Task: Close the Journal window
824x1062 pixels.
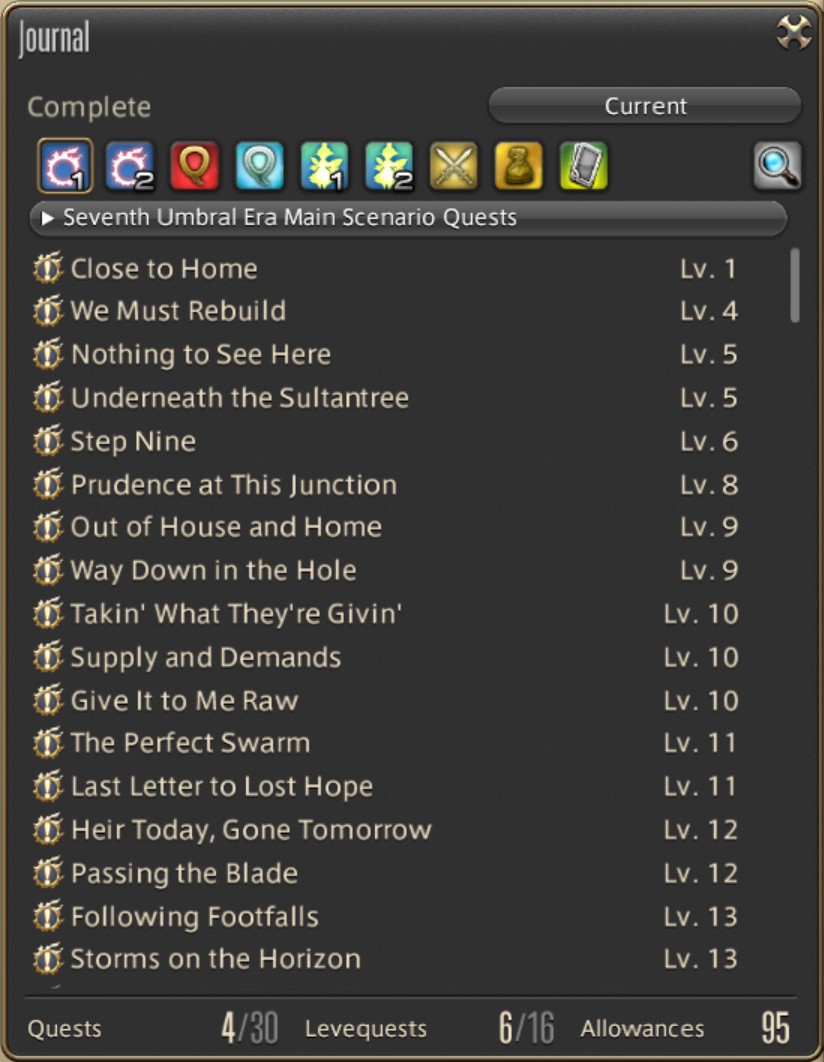Action: [794, 35]
